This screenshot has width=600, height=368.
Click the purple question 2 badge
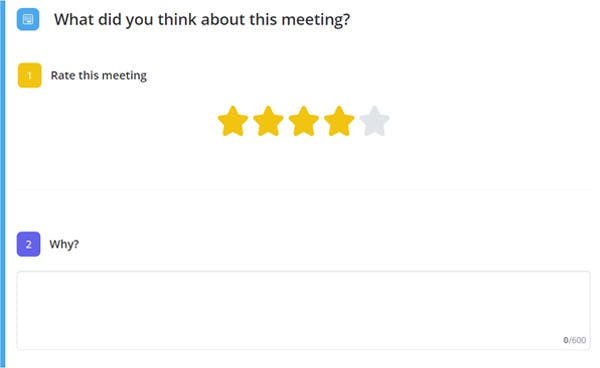[29, 244]
